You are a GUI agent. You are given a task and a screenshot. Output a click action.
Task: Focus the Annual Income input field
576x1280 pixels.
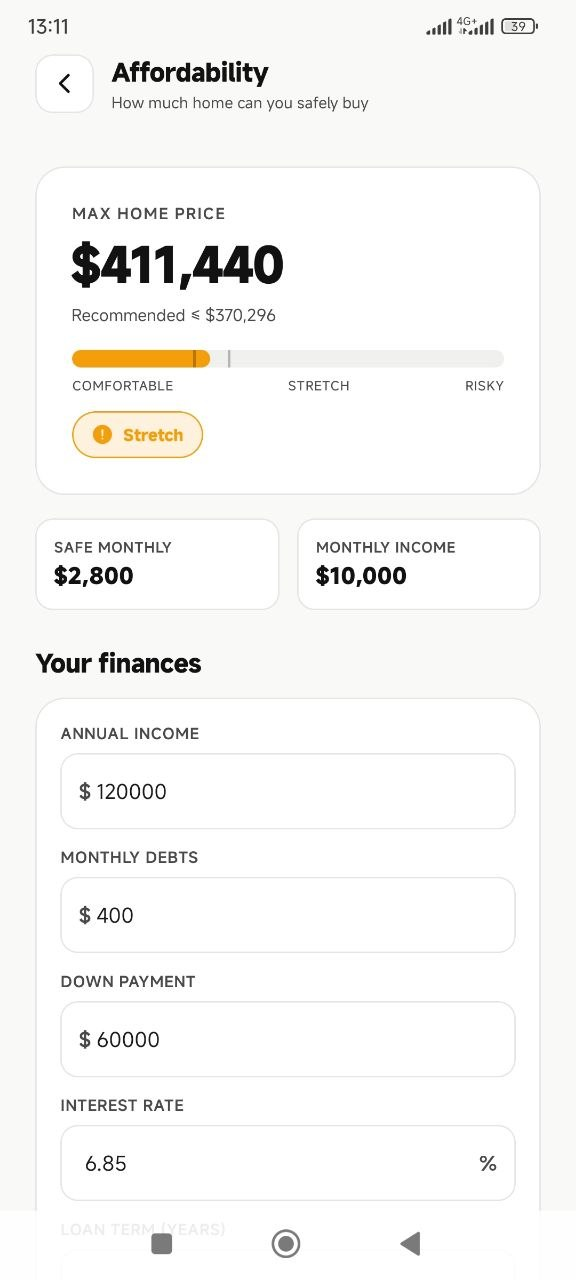[288, 791]
